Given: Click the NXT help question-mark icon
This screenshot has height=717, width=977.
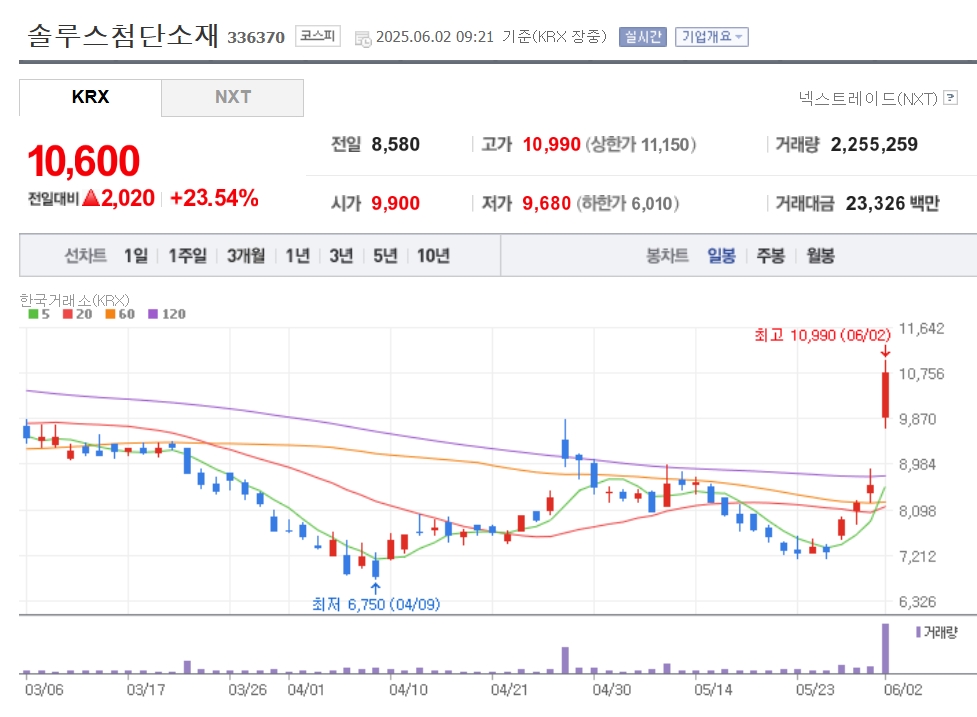Looking at the screenshot, I should pyautogui.click(x=950, y=97).
